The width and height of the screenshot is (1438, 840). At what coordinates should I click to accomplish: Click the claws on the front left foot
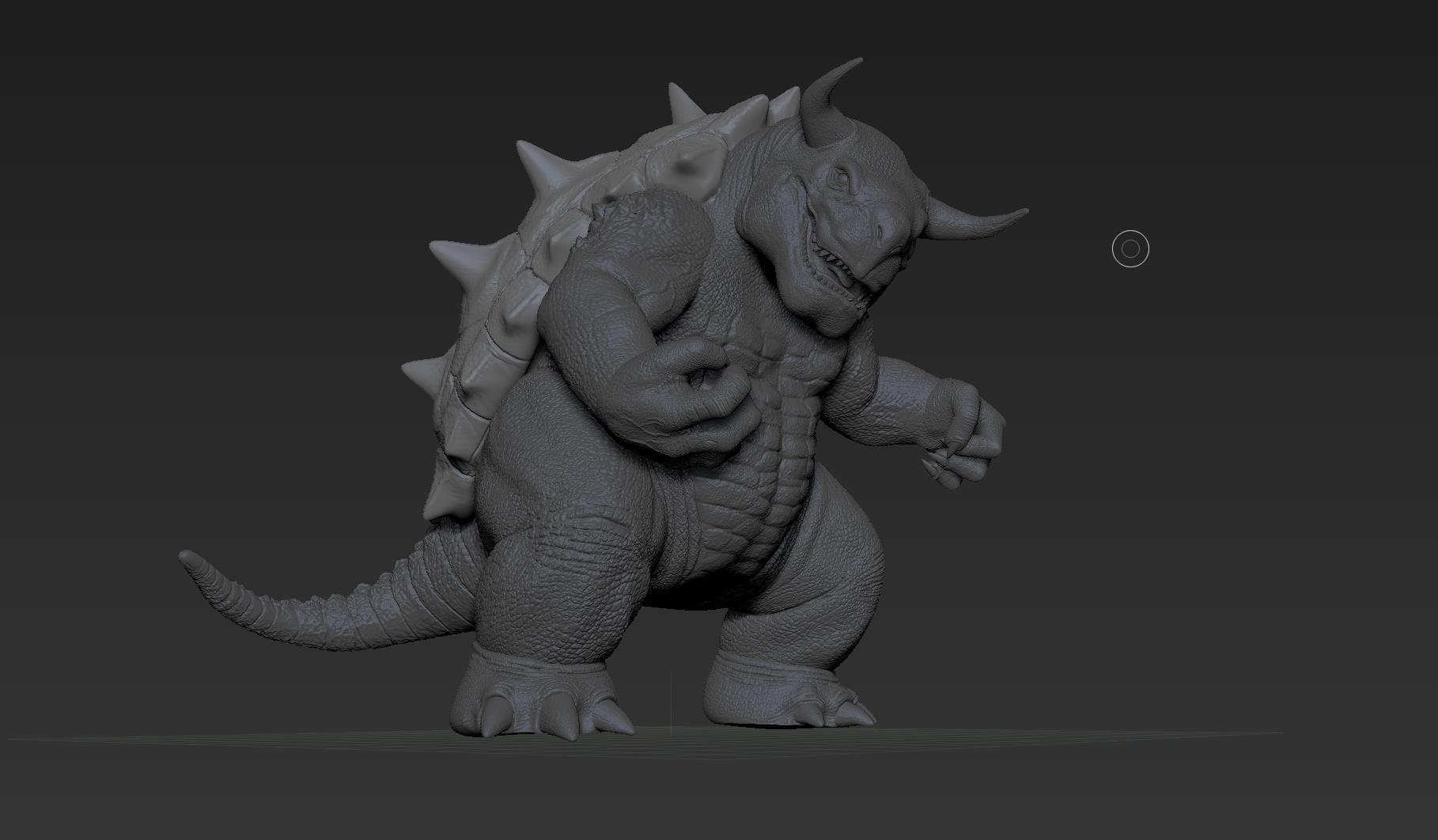pos(546,713)
